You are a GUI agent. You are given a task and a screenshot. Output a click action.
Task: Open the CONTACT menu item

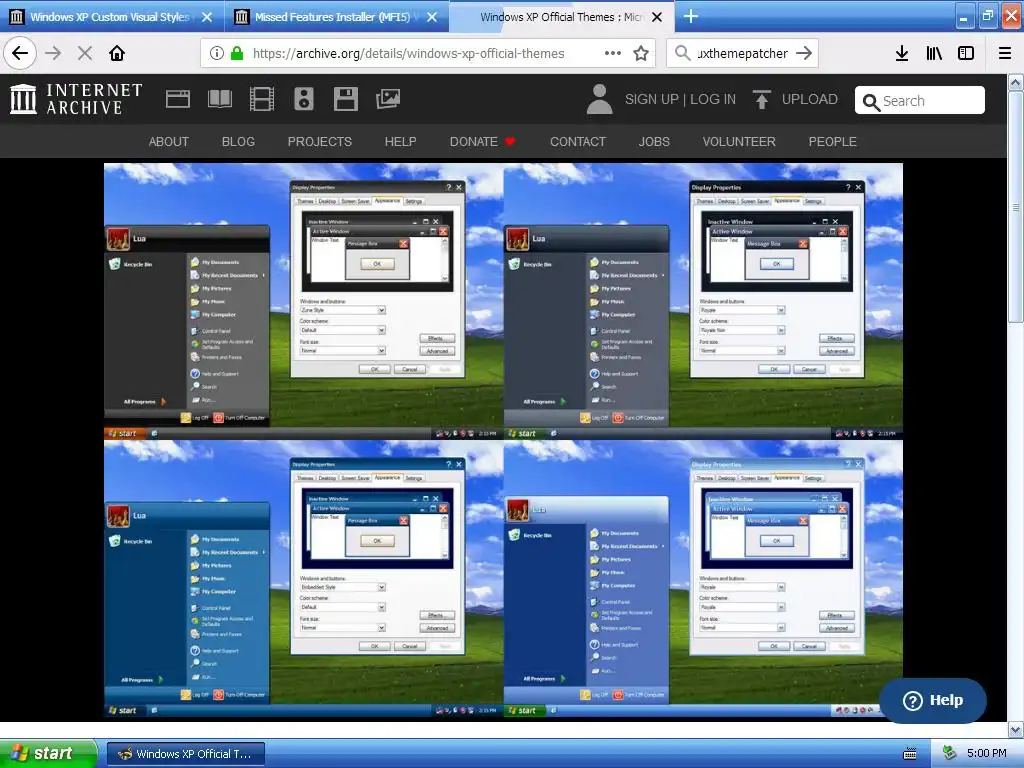578,142
